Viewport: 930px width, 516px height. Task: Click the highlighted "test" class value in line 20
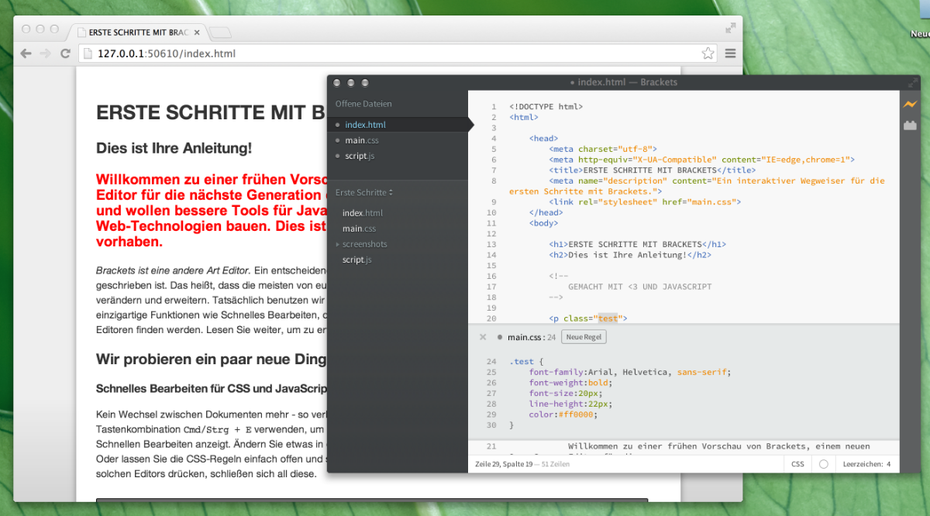607,318
